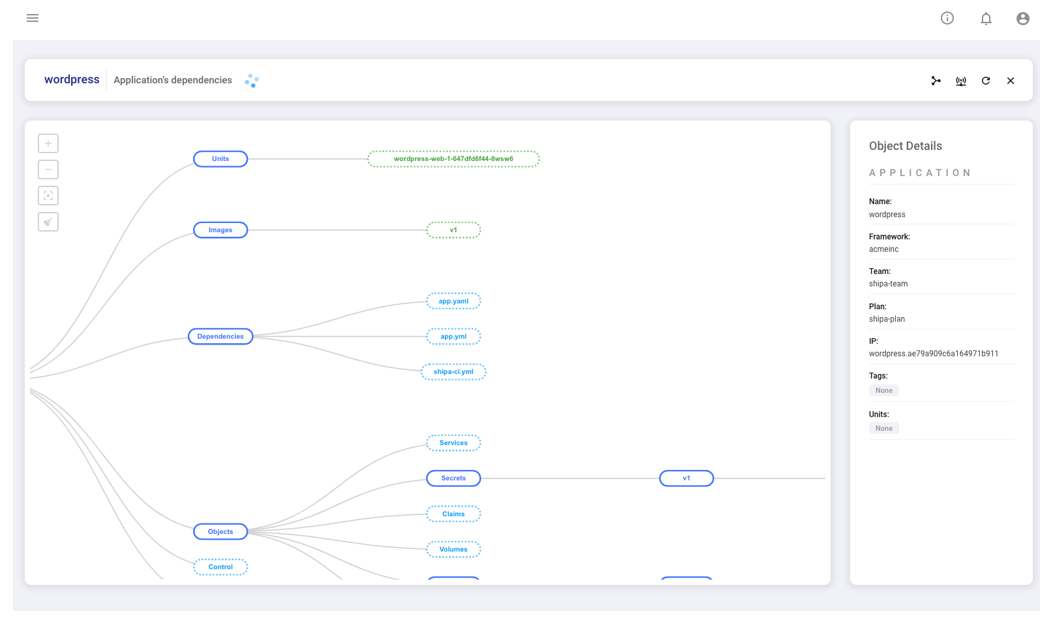
Task: Zoom in on the graph
Action: (48, 144)
